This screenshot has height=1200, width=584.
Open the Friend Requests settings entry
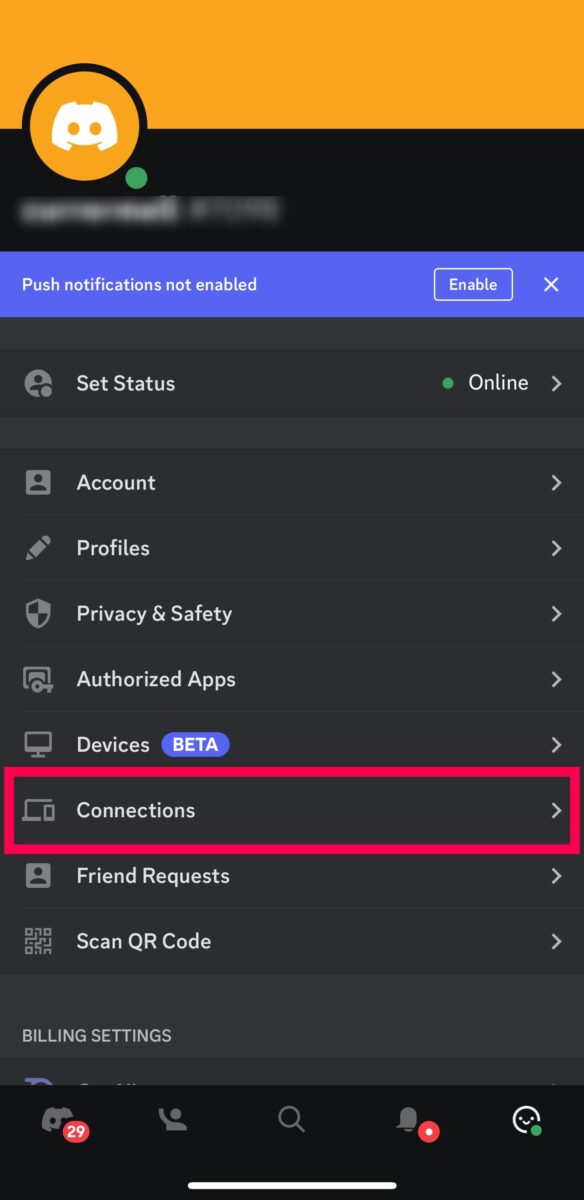point(292,876)
